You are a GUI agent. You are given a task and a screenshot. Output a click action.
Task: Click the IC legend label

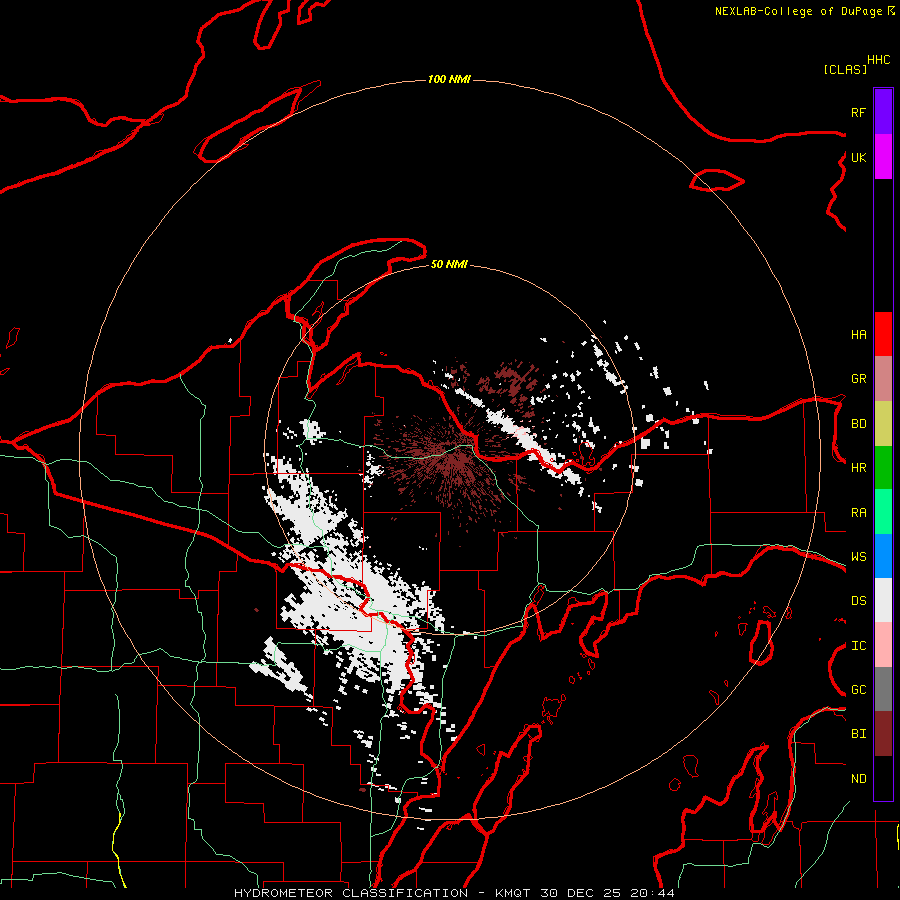coord(858,646)
